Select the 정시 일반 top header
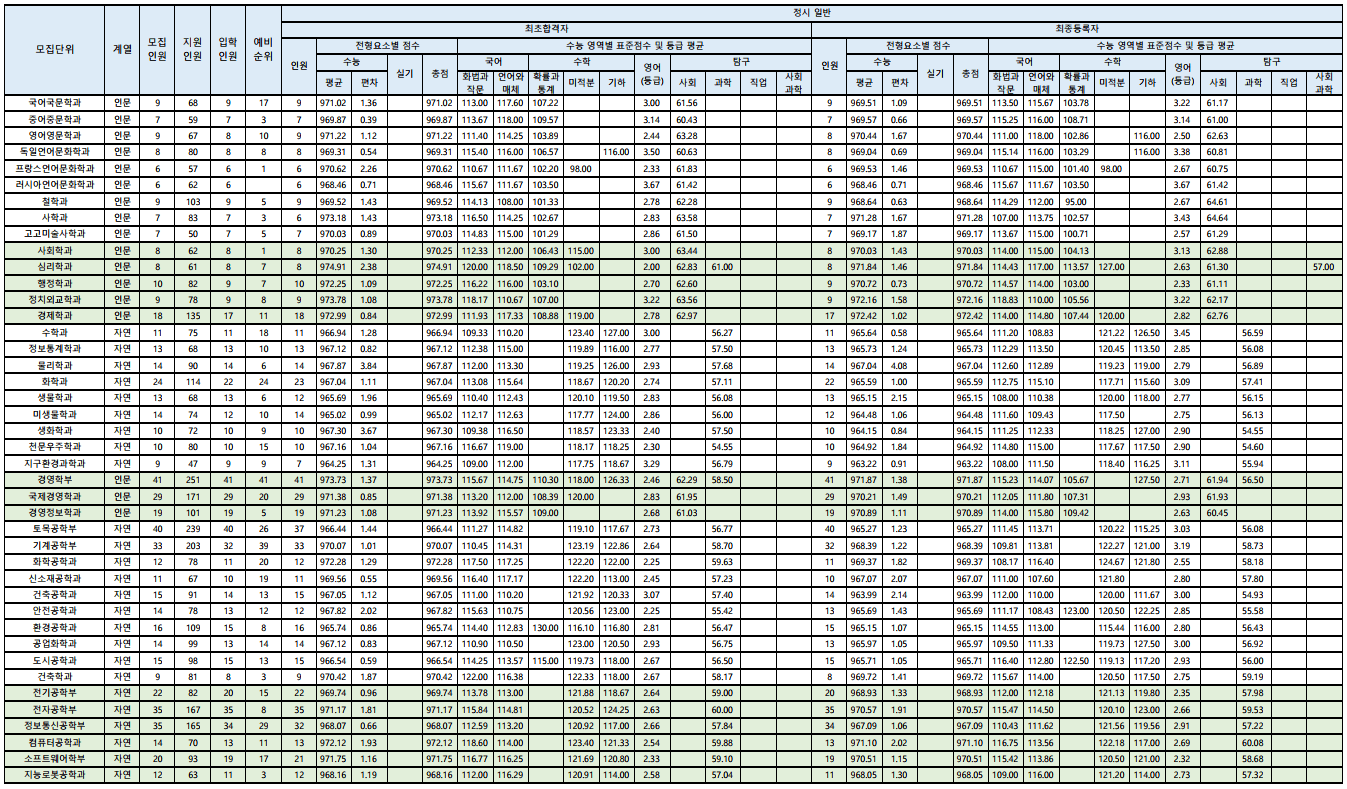This screenshot has width=1347, height=789. (x=811, y=11)
